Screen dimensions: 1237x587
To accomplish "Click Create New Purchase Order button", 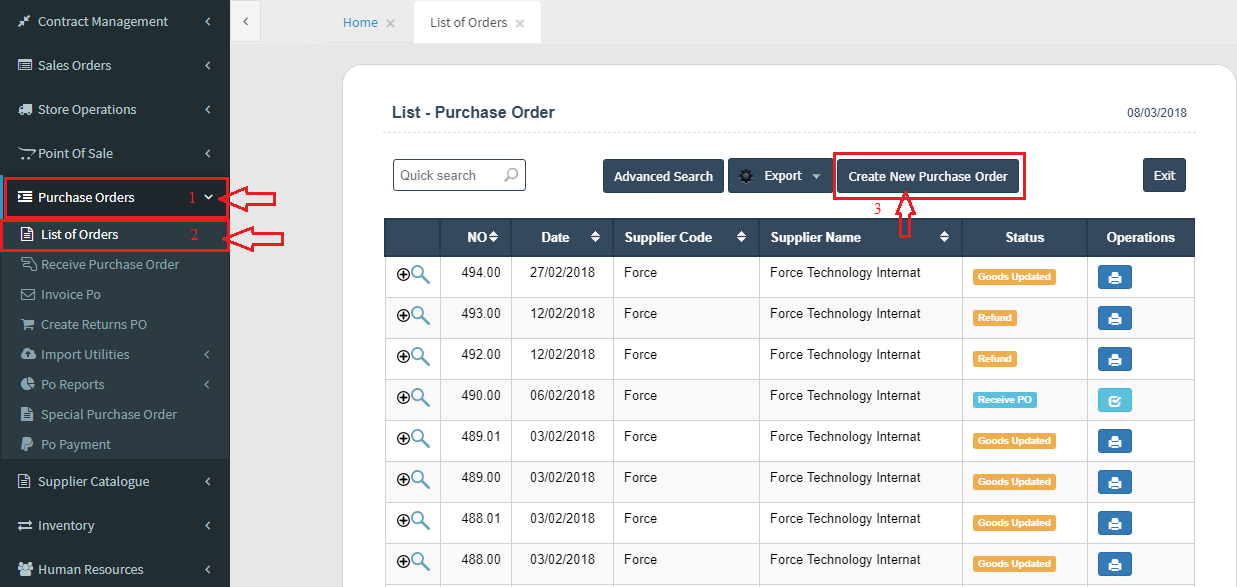I will 927,176.
